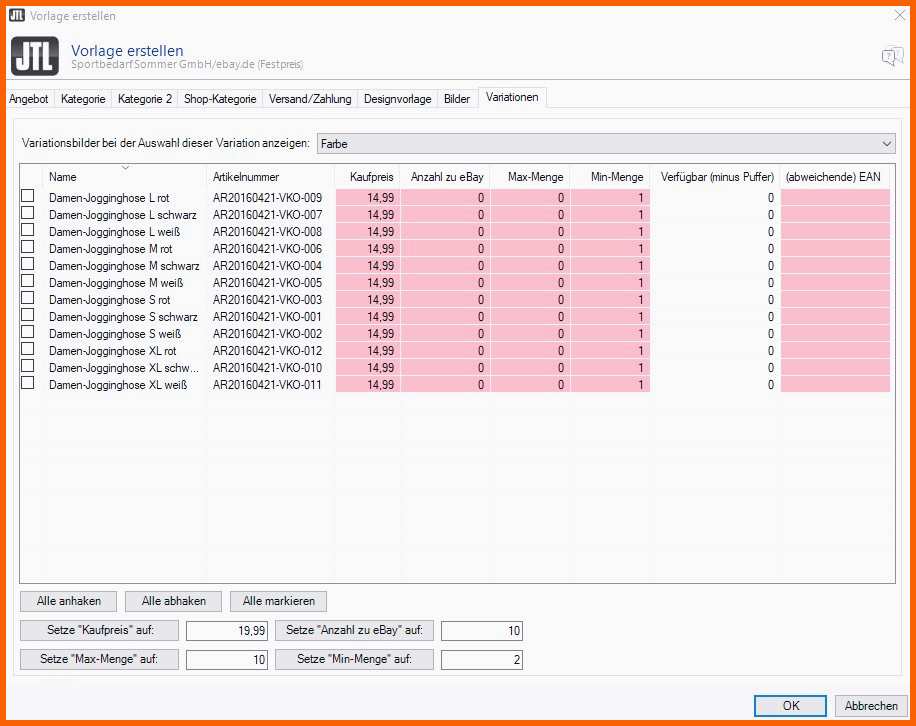Go to the Bilder tab
The height and width of the screenshot is (726, 916).
coord(457,99)
